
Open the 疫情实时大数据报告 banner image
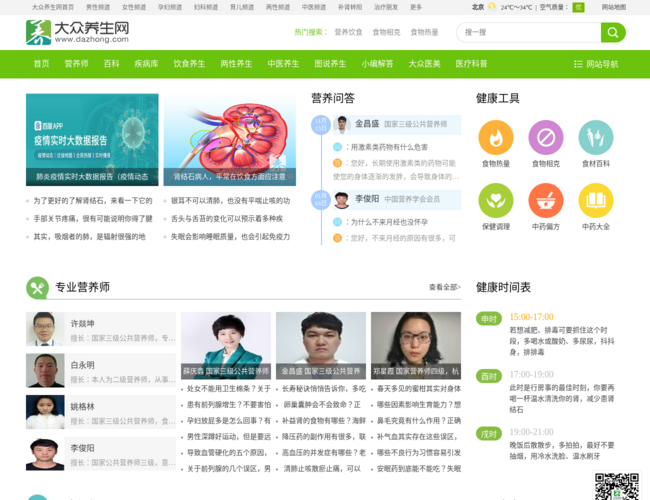pos(92,140)
